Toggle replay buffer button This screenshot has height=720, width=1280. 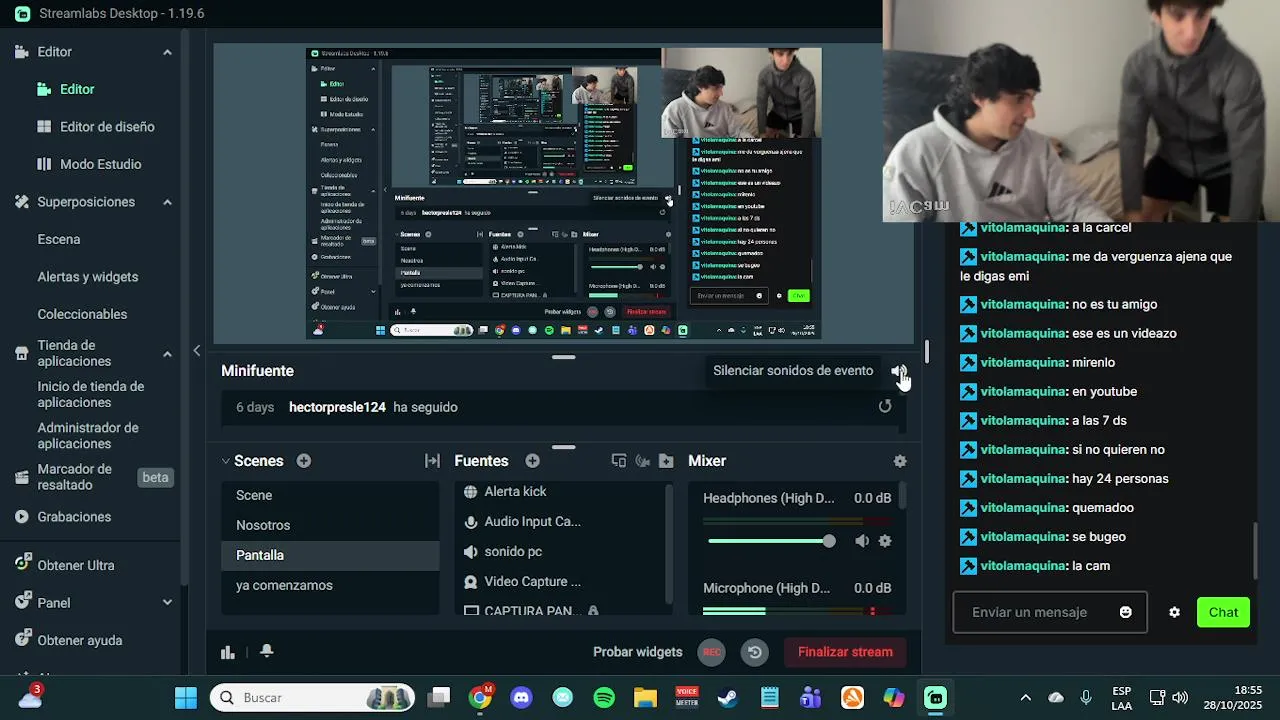pos(755,652)
